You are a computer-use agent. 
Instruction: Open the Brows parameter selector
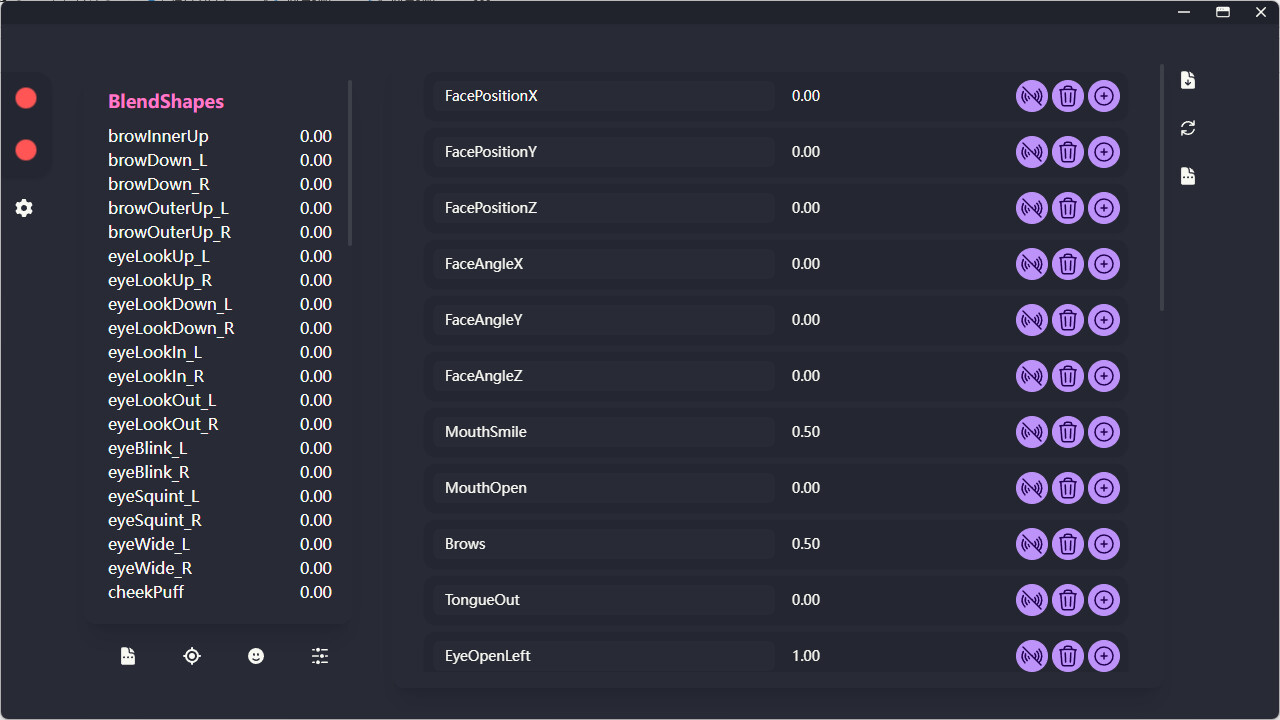pyautogui.click(x=600, y=543)
